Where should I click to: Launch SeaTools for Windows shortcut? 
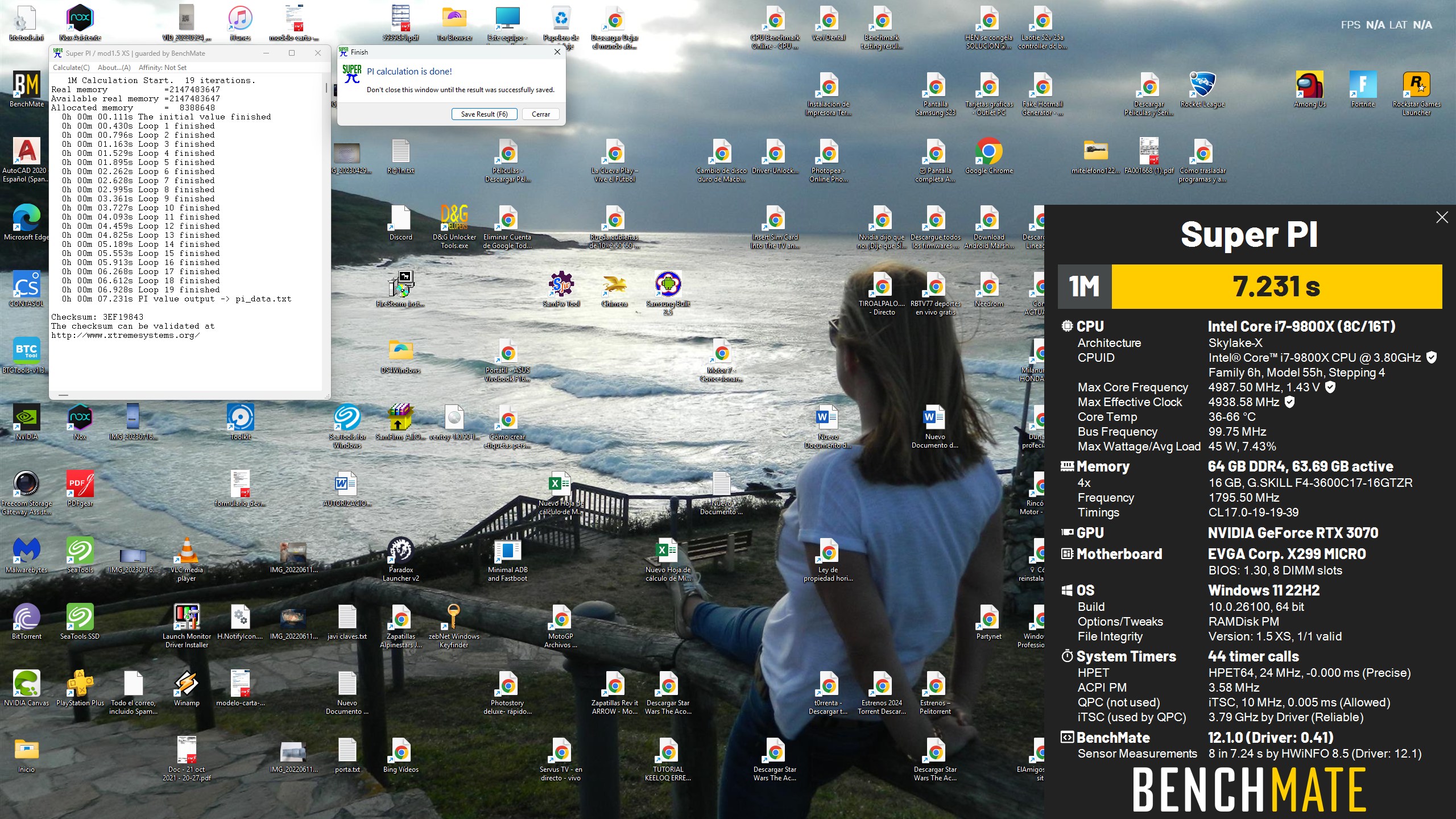[x=348, y=427]
